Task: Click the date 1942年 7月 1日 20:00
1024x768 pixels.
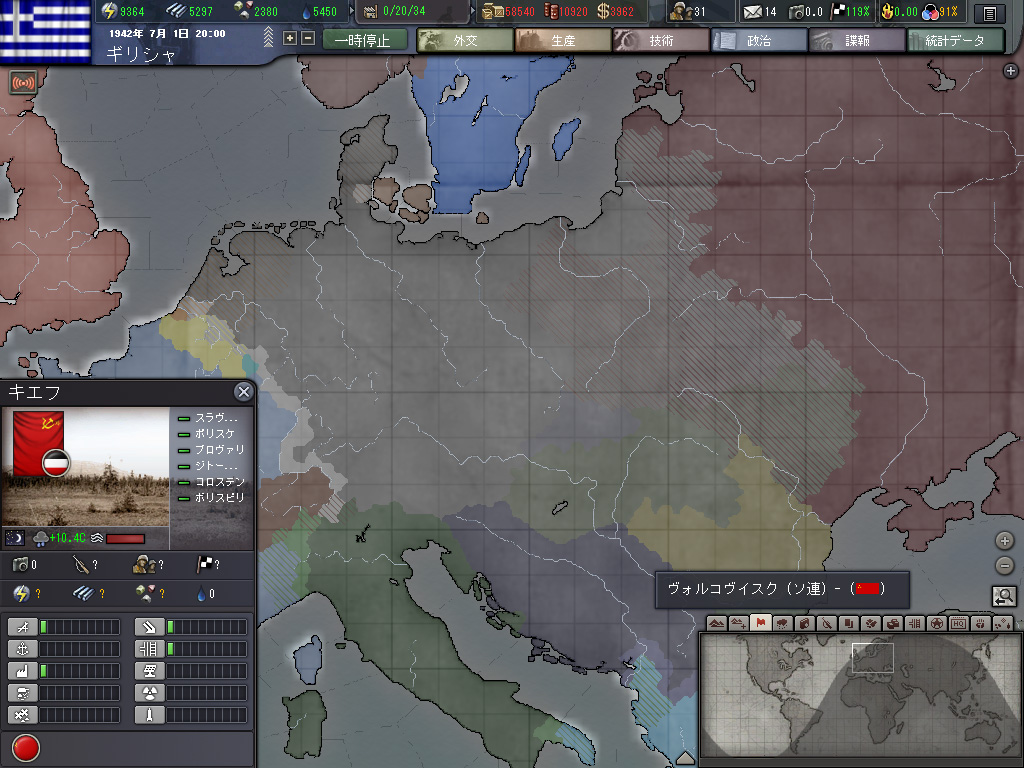Action: [x=167, y=33]
